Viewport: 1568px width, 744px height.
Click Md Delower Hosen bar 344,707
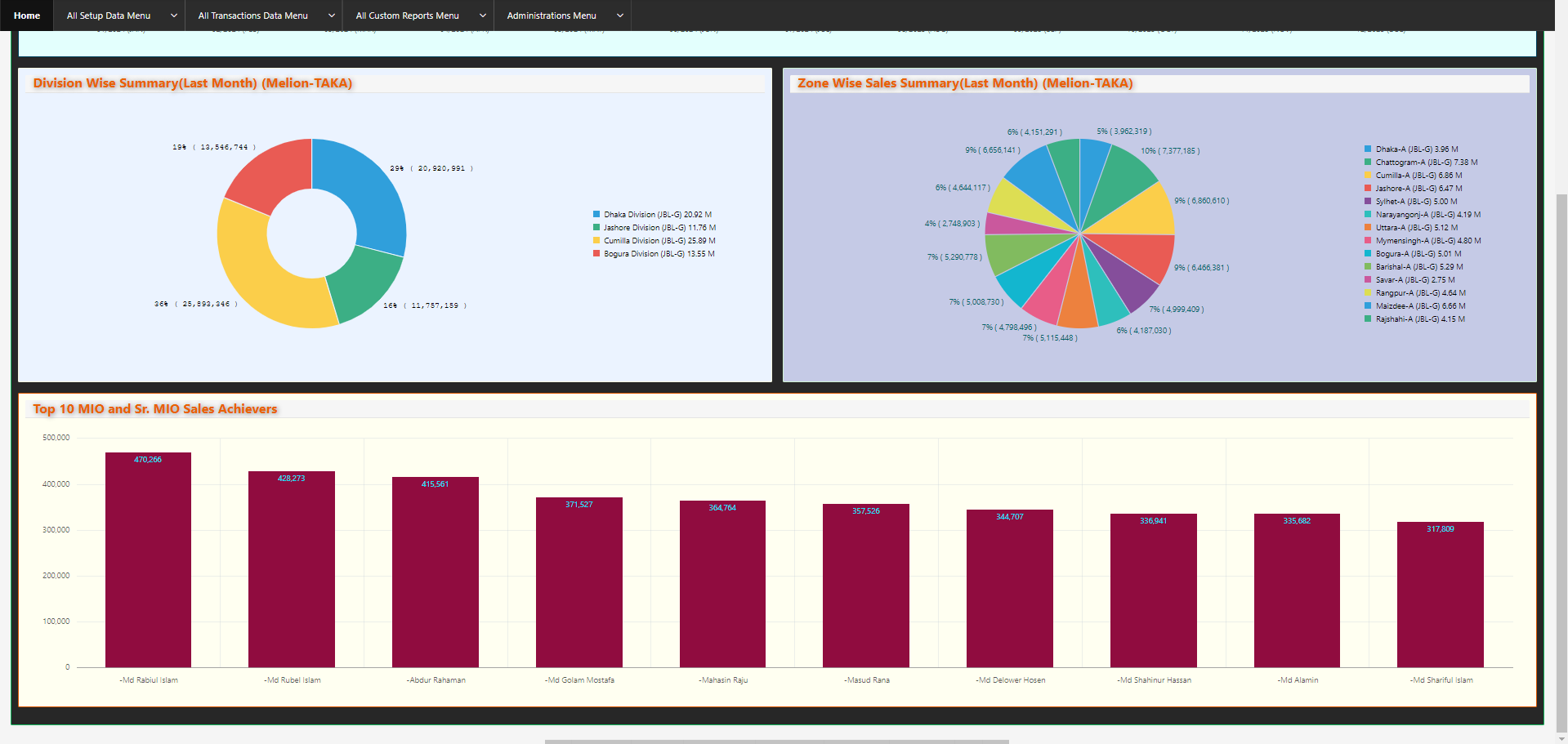point(1010,589)
